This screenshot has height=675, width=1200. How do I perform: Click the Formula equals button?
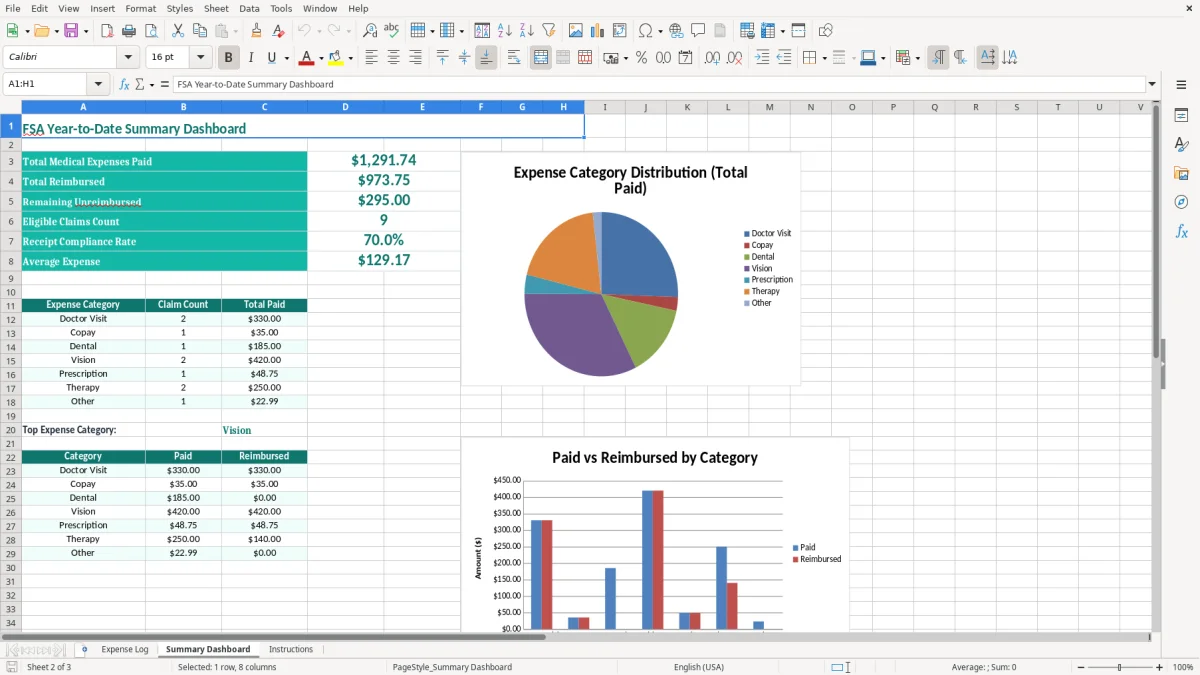tap(165, 84)
